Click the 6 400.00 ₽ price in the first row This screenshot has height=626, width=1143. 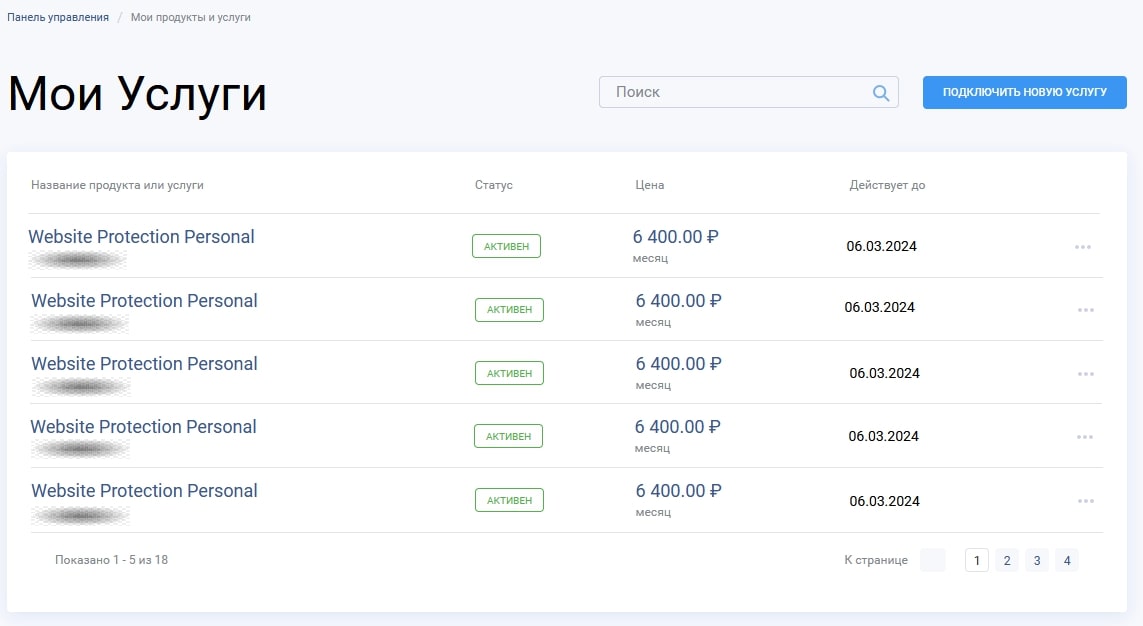[x=676, y=237]
